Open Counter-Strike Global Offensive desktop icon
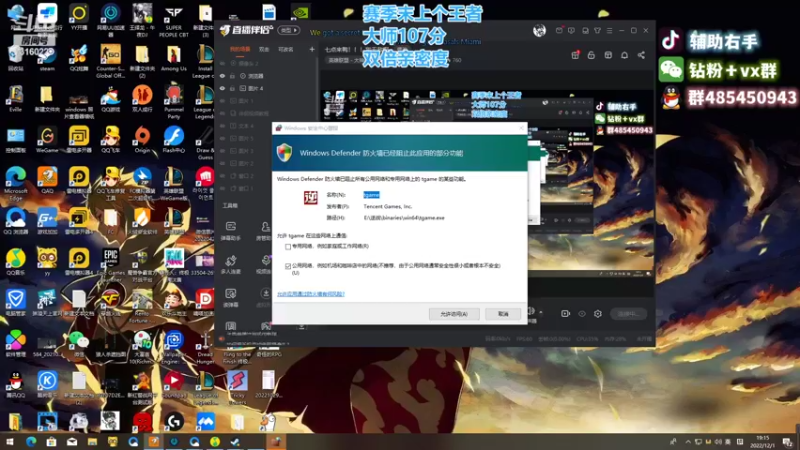This screenshot has height=450, width=800. [110, 62]
